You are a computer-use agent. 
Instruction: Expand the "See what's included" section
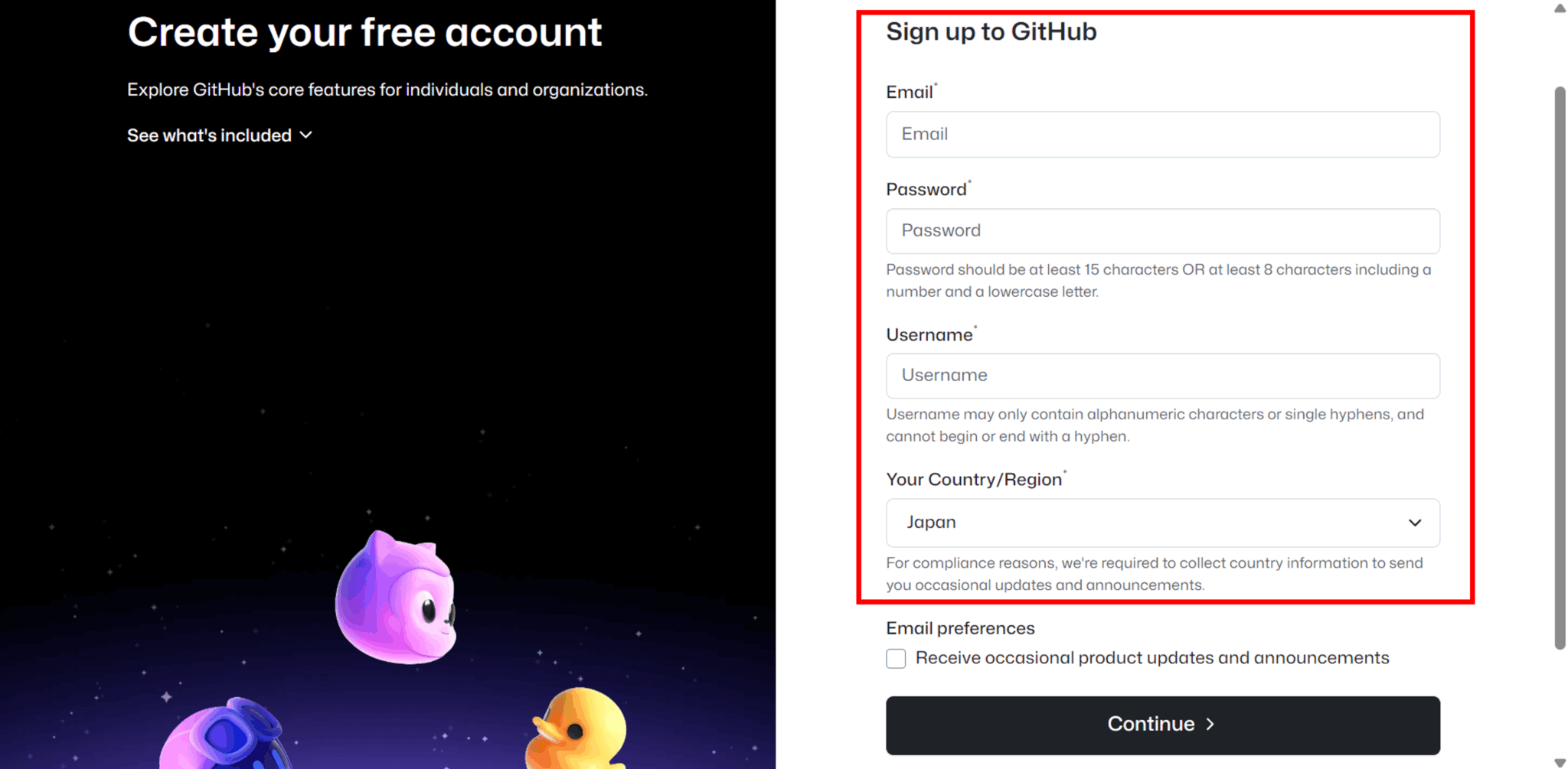pyautogui.click(x=210, y=135)
